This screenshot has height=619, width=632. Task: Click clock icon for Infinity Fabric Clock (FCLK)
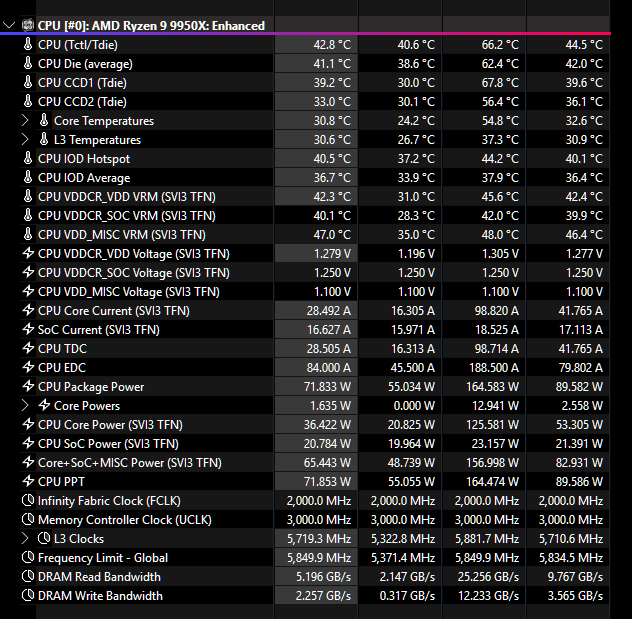pos(28,500)
